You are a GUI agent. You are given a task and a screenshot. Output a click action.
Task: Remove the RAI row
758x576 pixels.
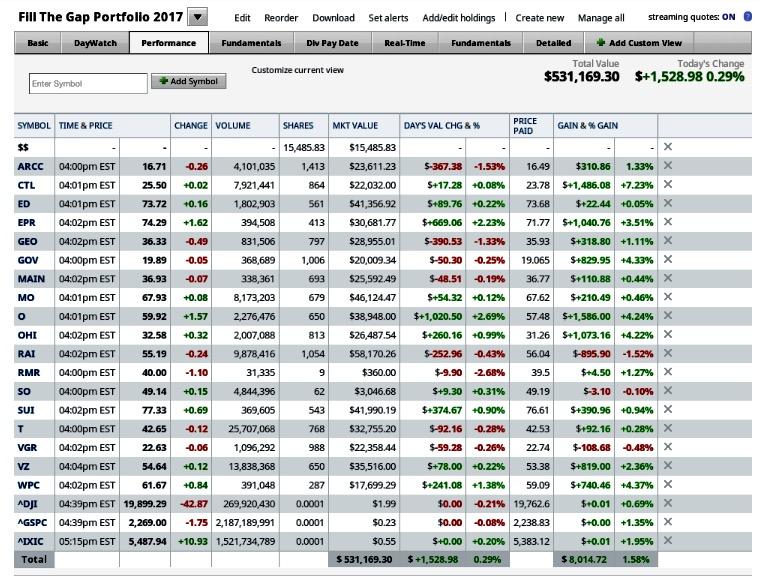668,353
